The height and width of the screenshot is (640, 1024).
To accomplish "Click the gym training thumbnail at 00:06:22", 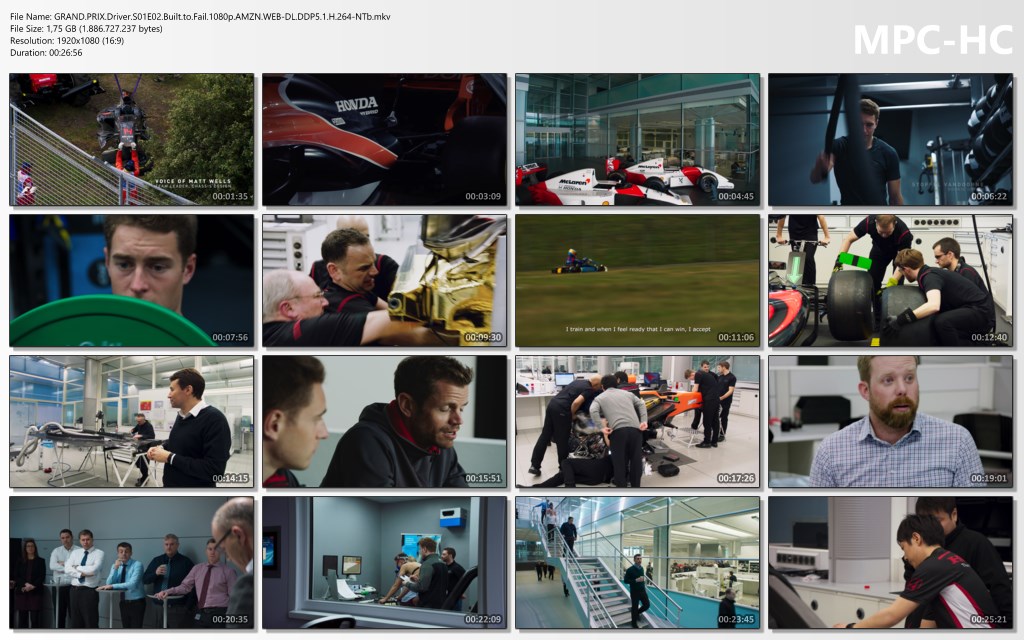I will coord(890,139).
